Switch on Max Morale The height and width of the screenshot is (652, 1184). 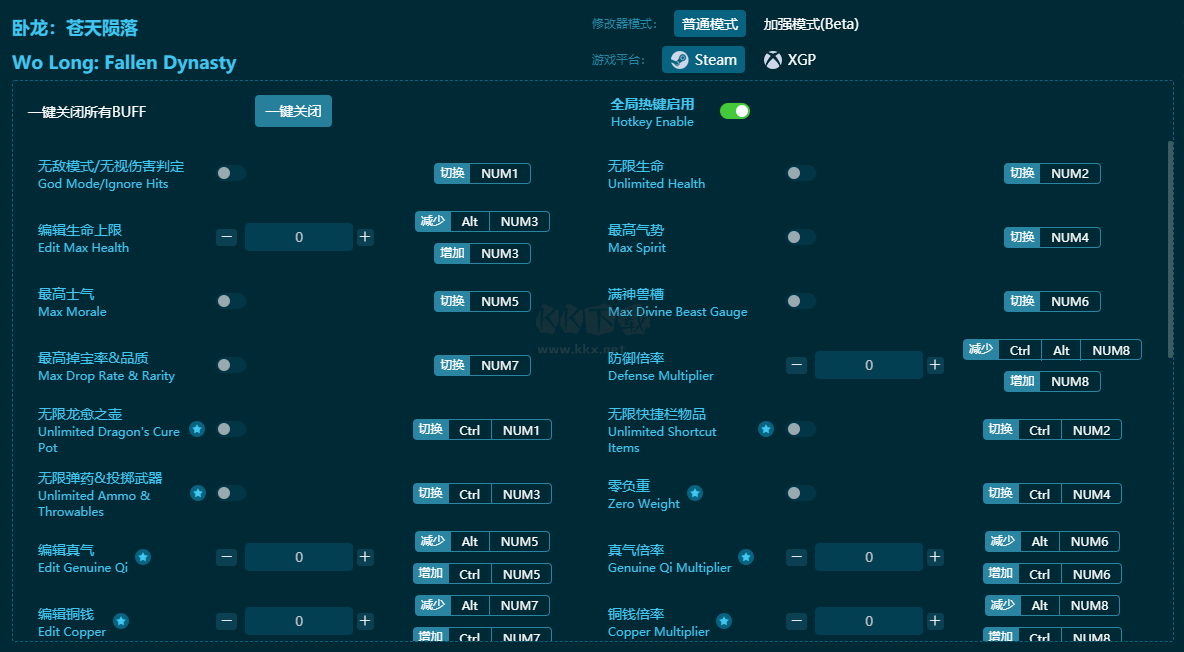(231, 301)
